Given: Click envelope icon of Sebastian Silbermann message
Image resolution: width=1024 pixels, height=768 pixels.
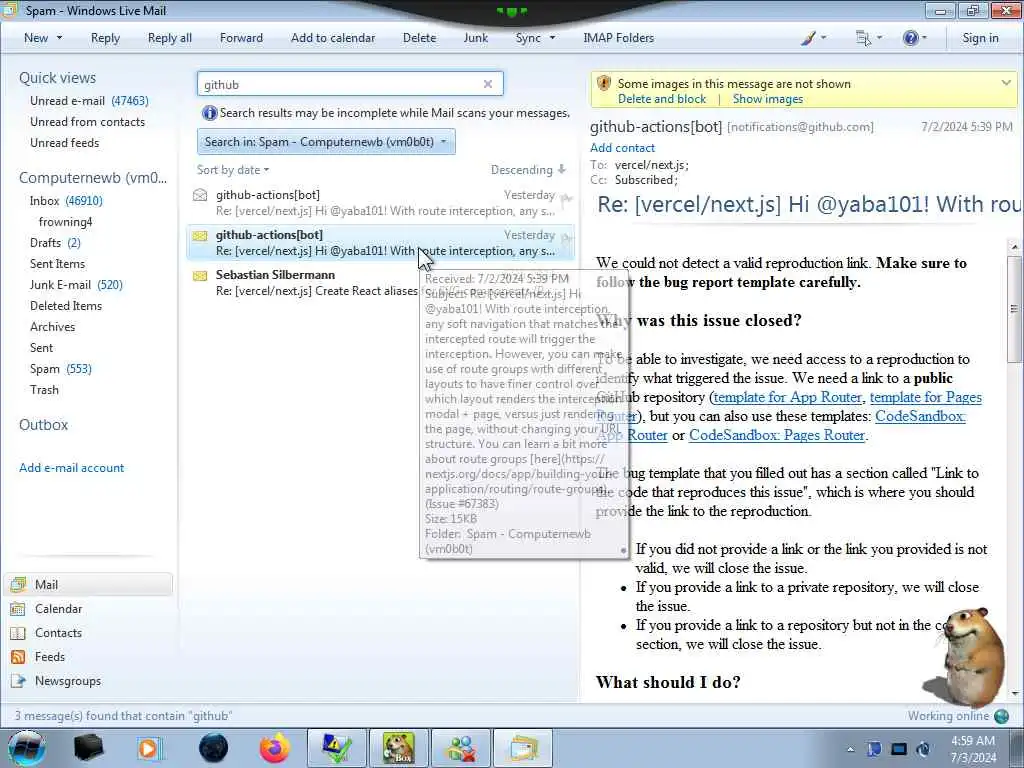Looking at the screenshot, I should point(200,276).
